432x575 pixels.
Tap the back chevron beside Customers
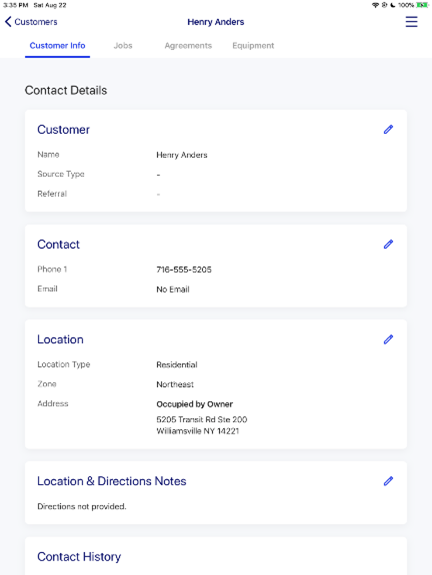click(8, 22)
